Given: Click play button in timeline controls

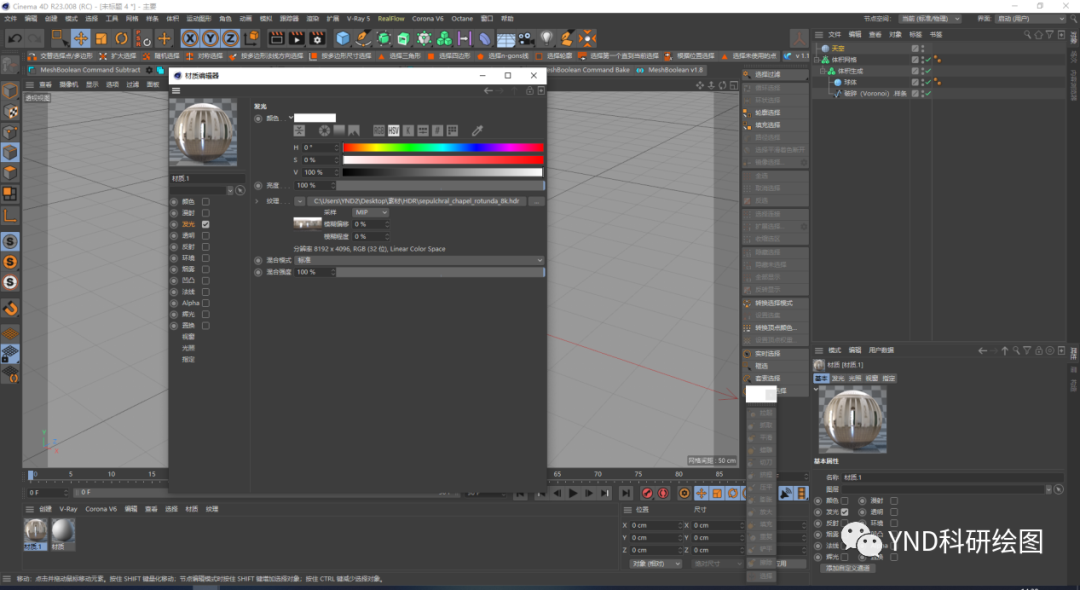Looking at the screenshot, I should pyautogui.click(x=573, y=493).
